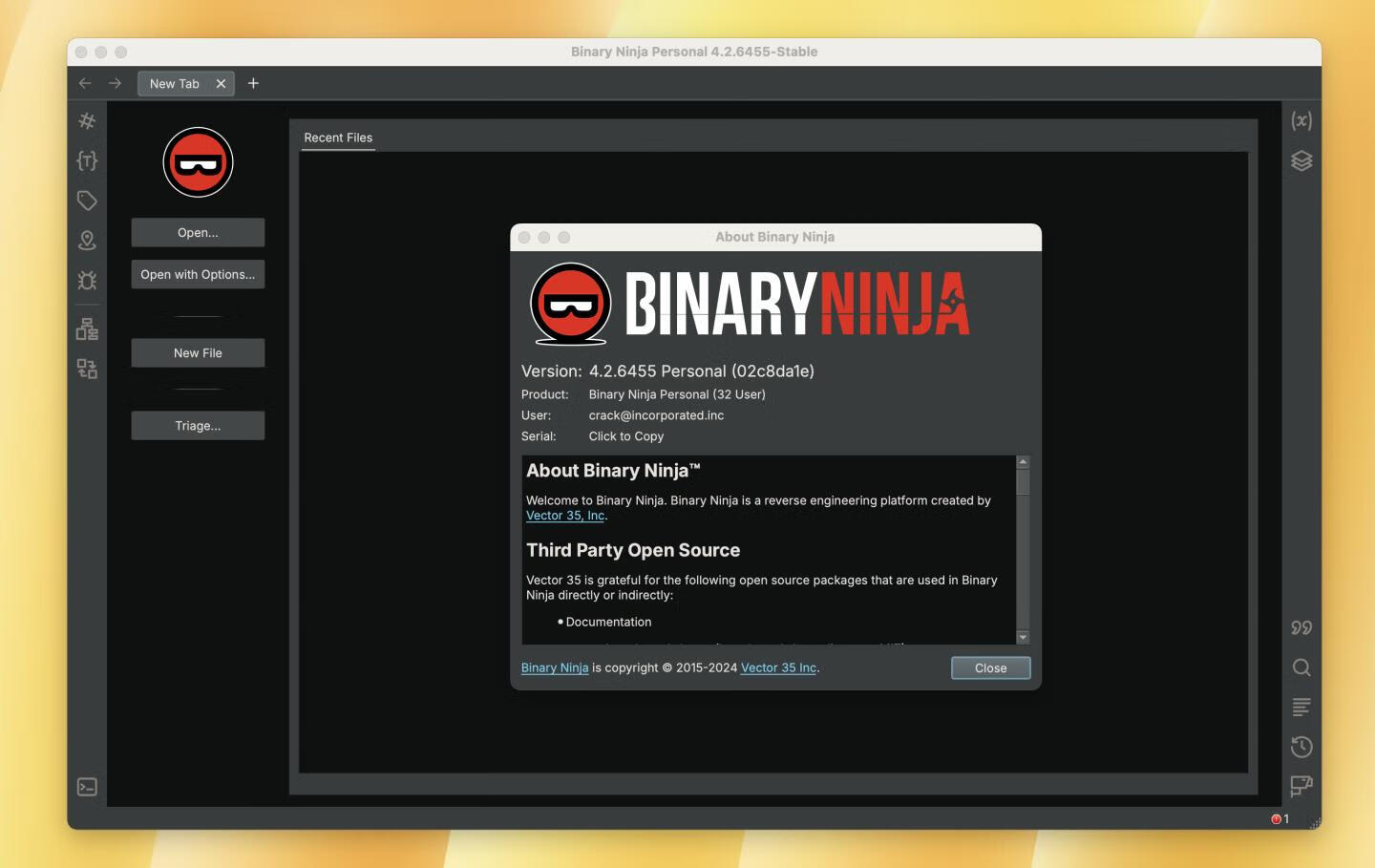Open the Stack panel below Variables

click(x=1301, y=160)
